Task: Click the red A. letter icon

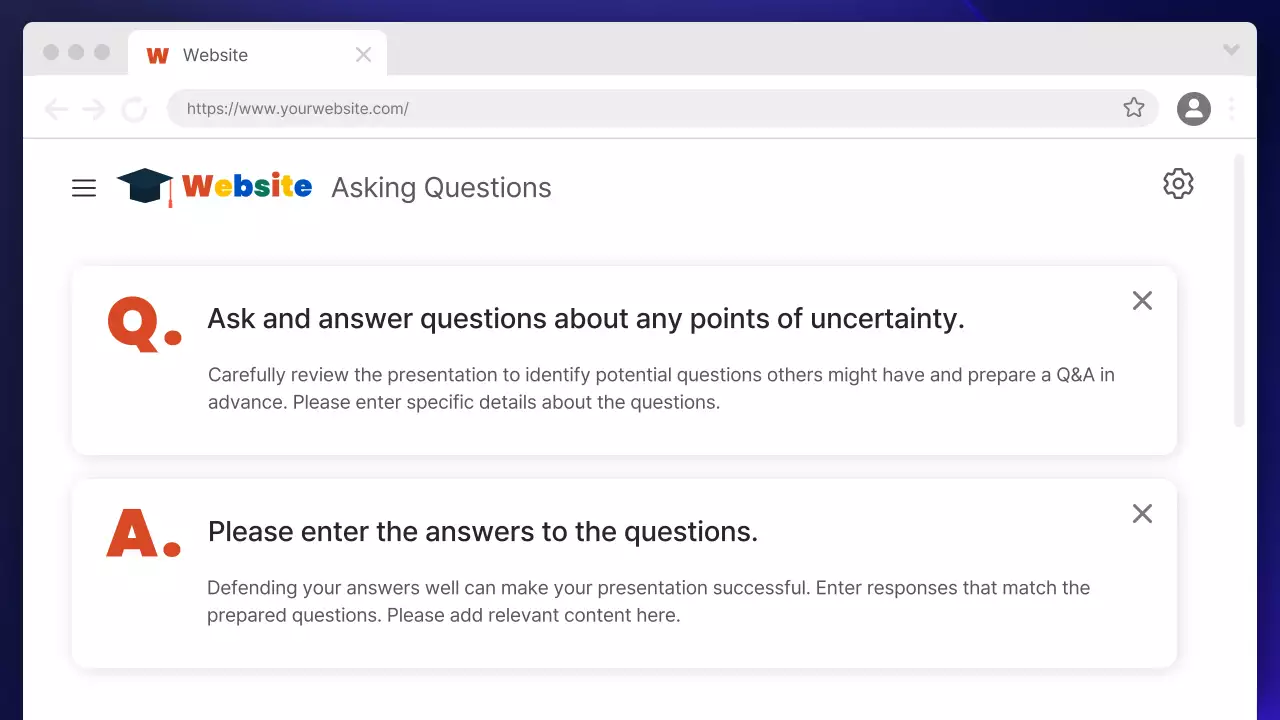Action: point(143,534)
